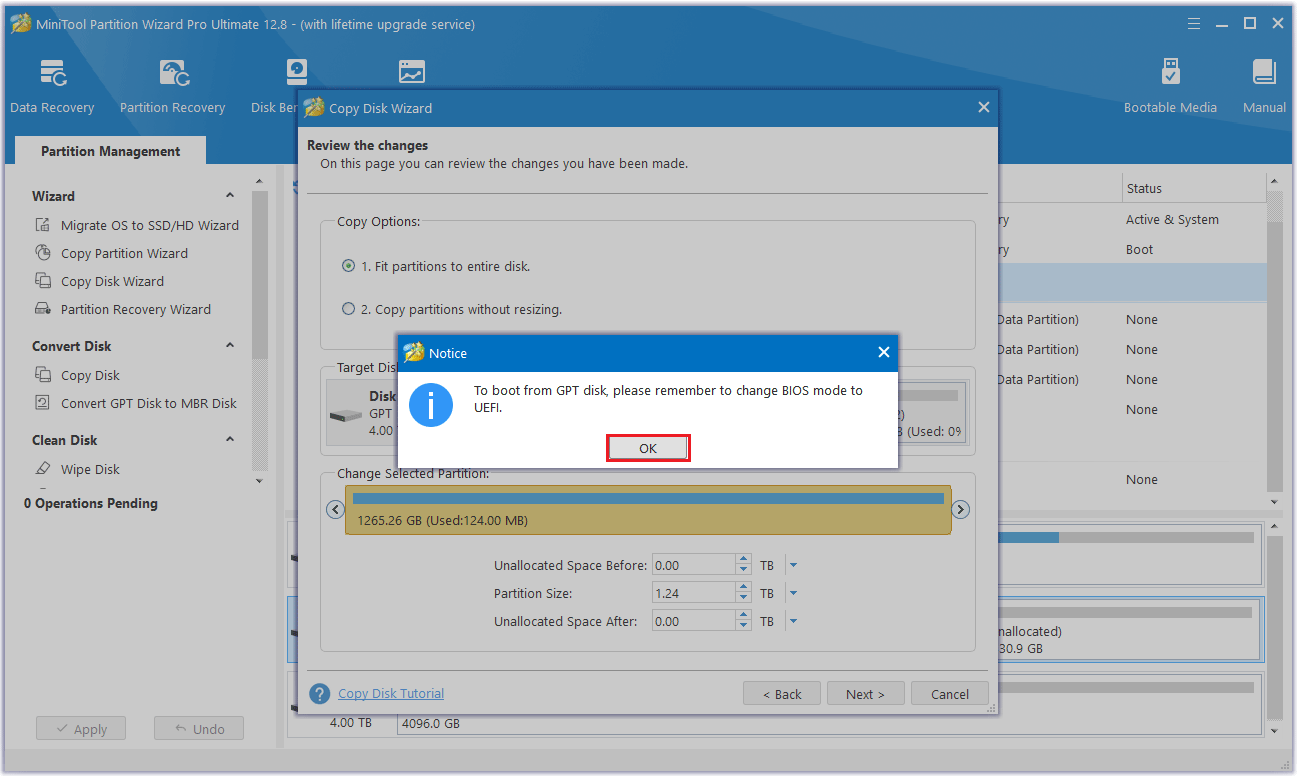The image size is (1297, 777).
Task: Click 0 Operations Pending label
Action: (x=91, y=503)
